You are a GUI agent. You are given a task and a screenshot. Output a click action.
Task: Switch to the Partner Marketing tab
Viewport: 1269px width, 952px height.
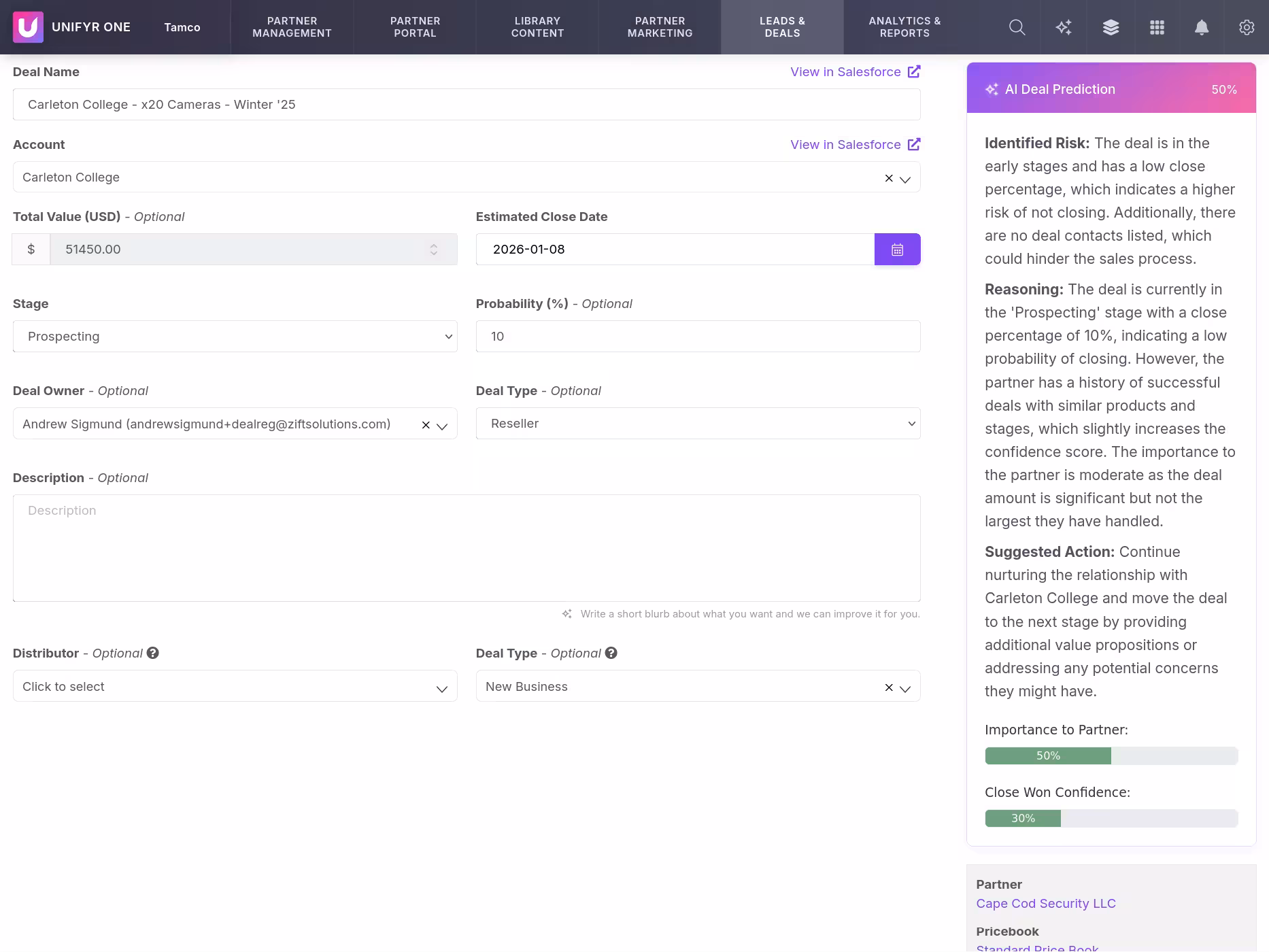pyautogui.click(x=659, y=27)
